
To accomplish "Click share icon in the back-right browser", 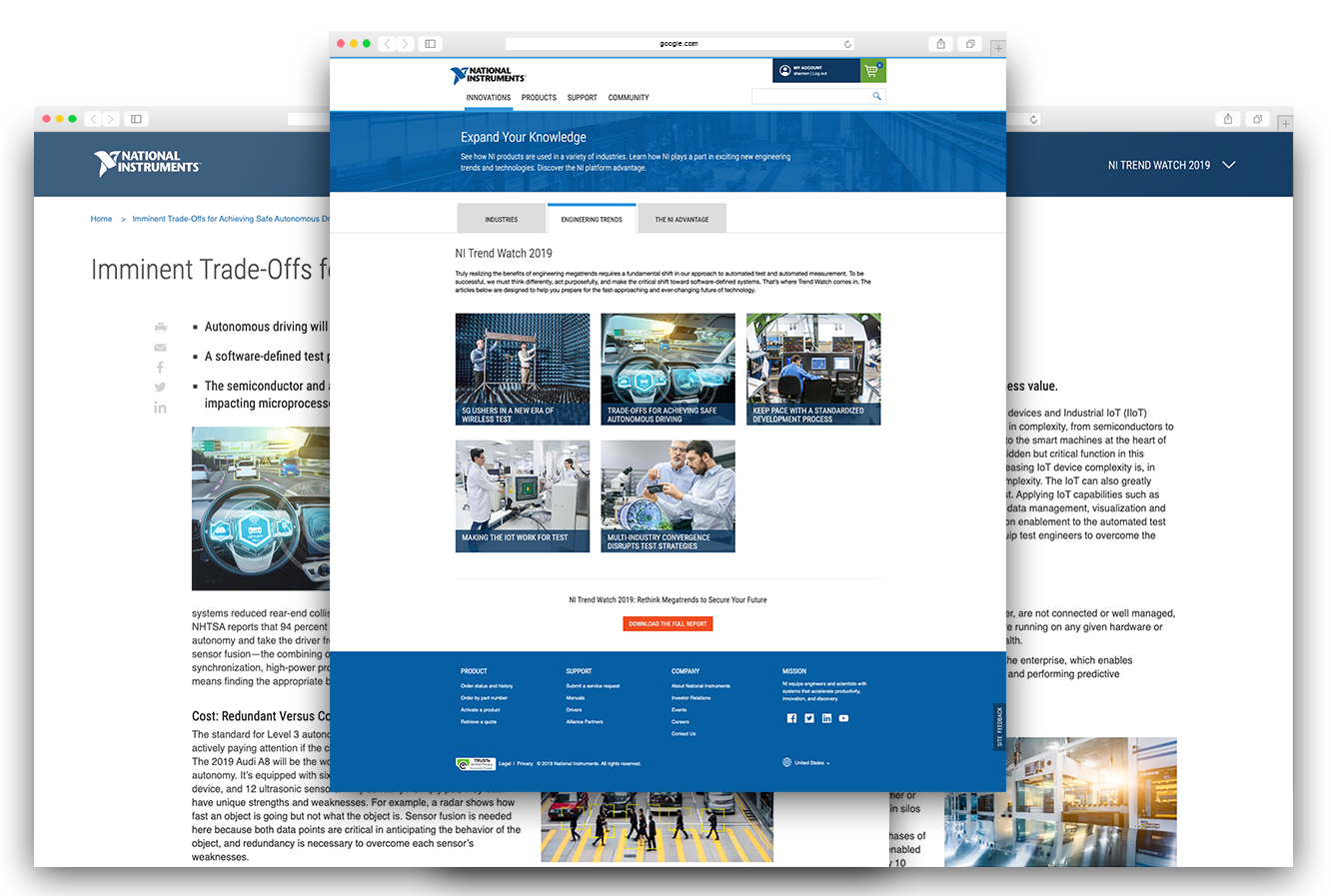I will click(1228, 119).
